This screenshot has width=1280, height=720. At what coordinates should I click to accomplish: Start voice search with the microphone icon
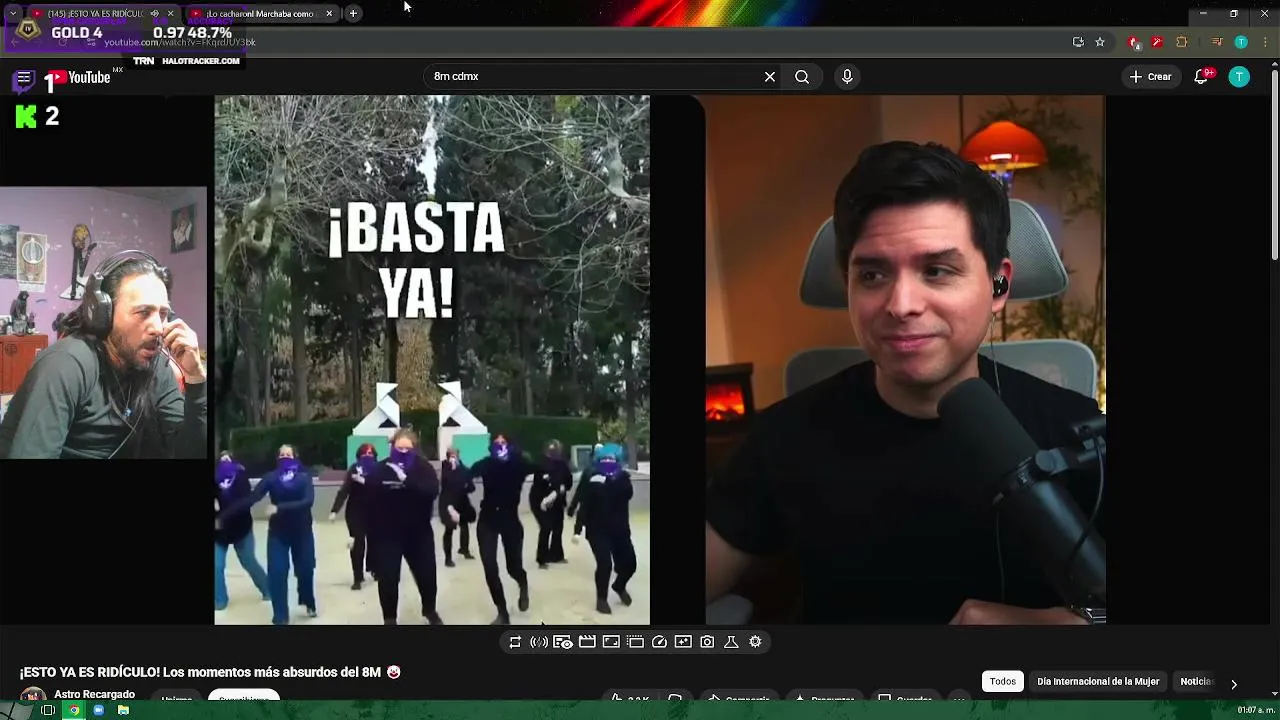[x=847, y=76]
